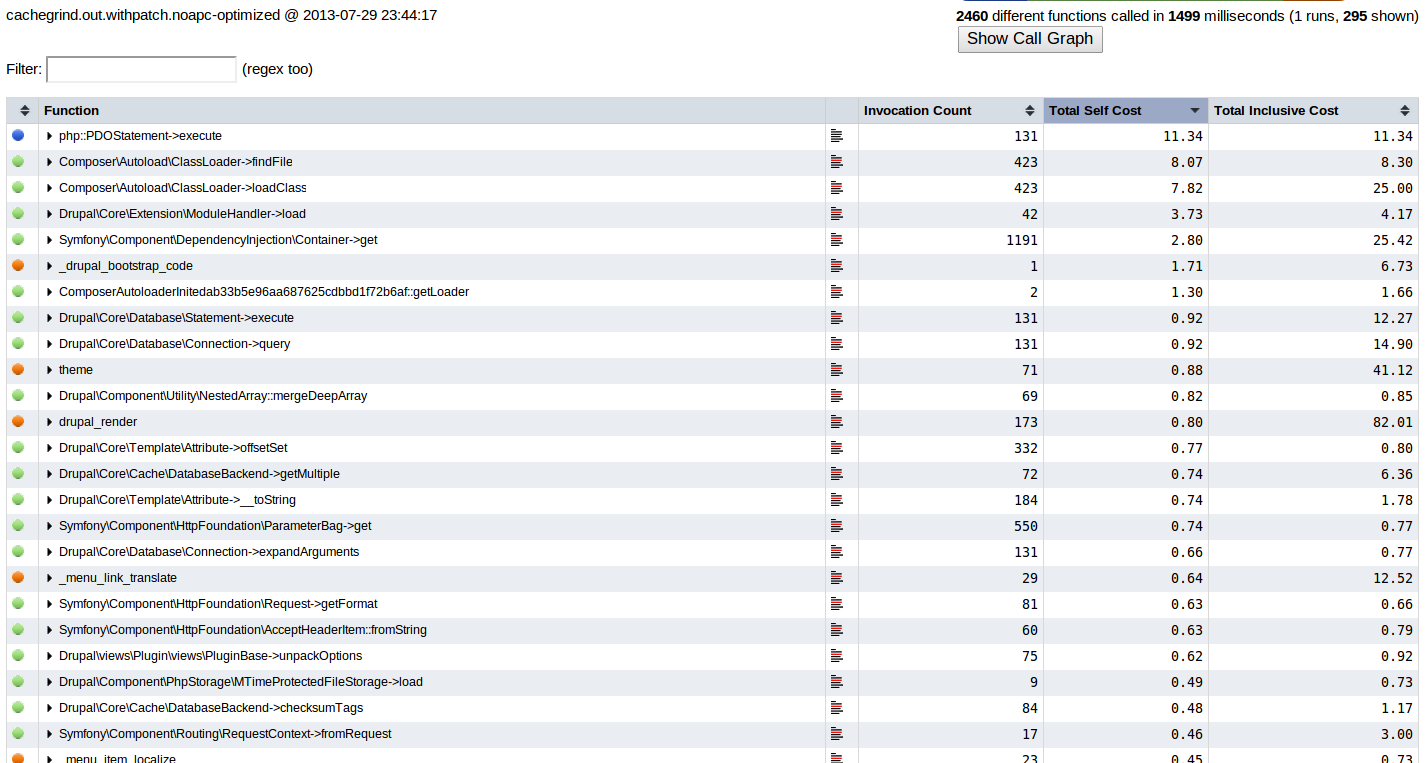Click file icon for ParameterBag->get row

coord(837,526)
